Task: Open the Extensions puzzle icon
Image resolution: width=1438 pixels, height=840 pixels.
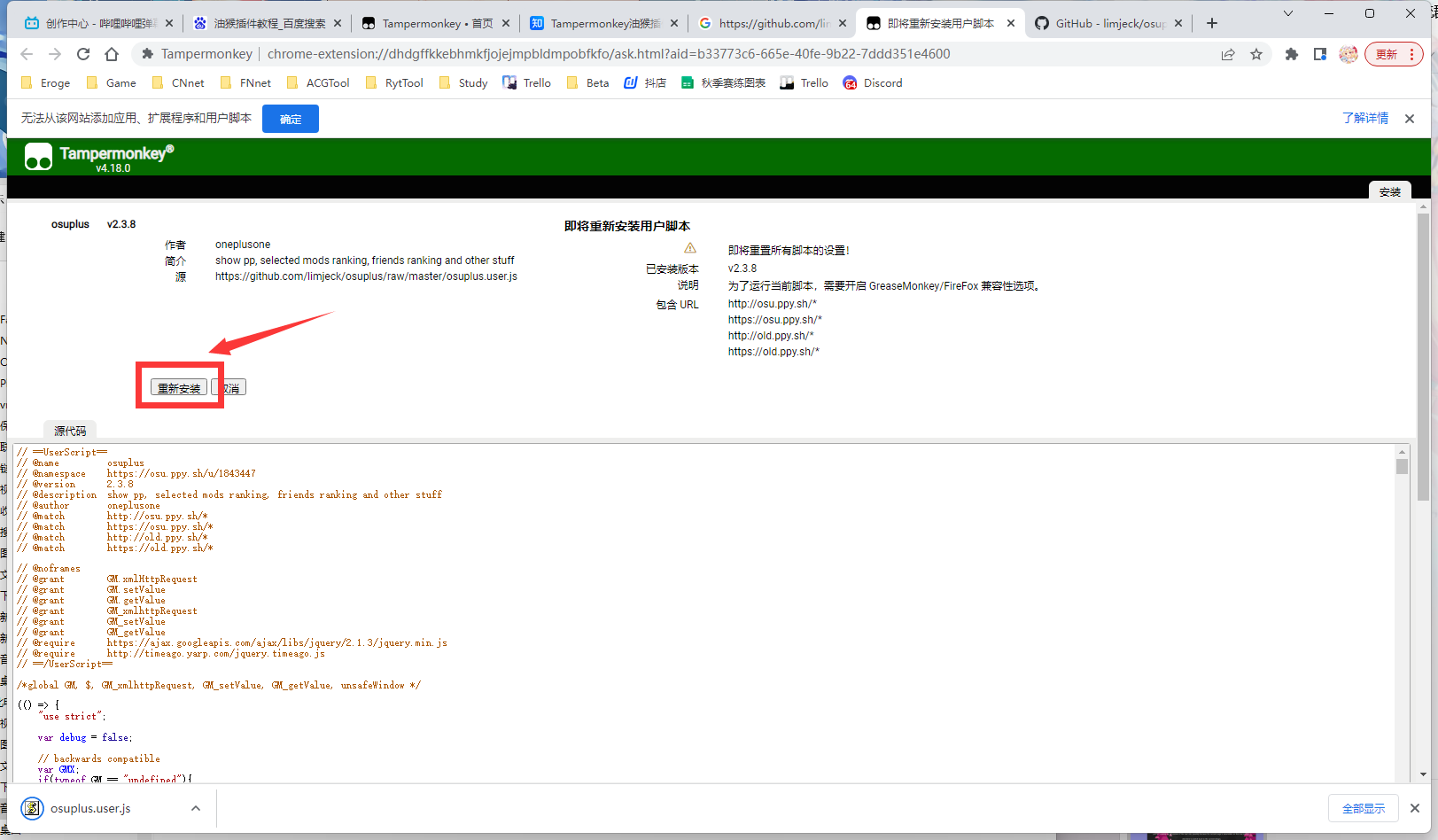Action: [1292, 54]
